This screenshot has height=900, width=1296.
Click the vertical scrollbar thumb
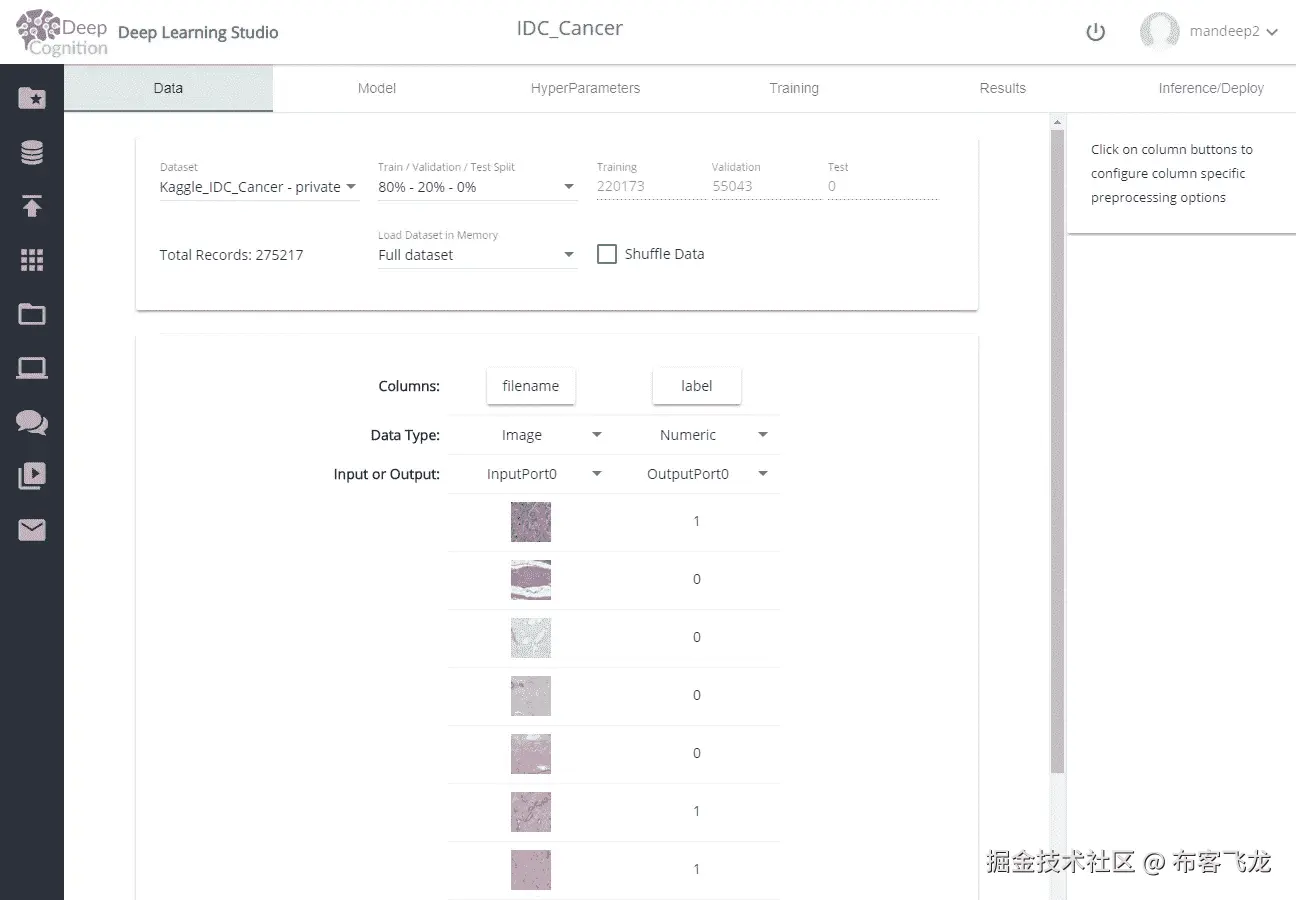[x=1057, y=450]
